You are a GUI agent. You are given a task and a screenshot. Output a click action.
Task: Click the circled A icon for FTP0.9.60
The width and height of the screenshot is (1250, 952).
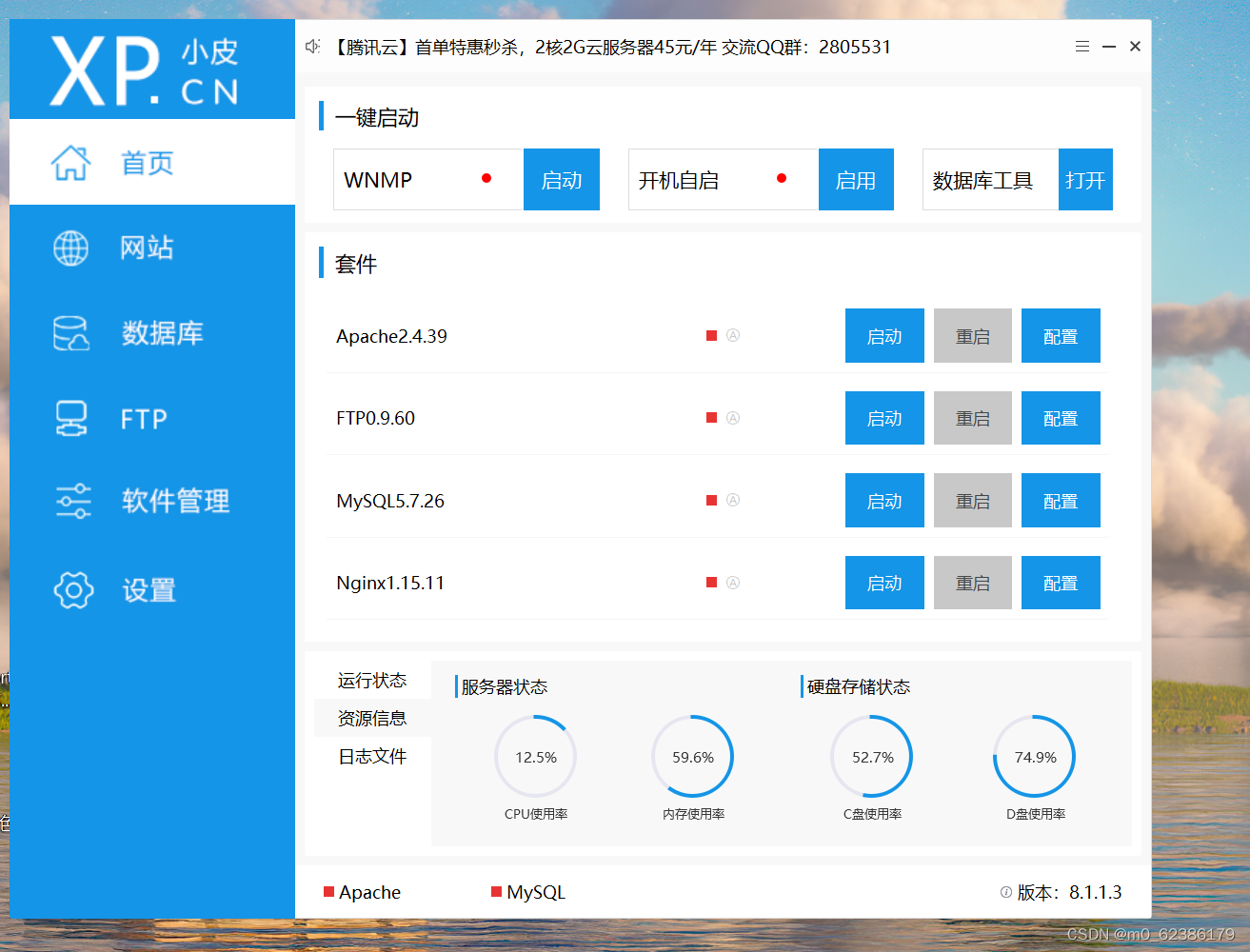(733, 418)
